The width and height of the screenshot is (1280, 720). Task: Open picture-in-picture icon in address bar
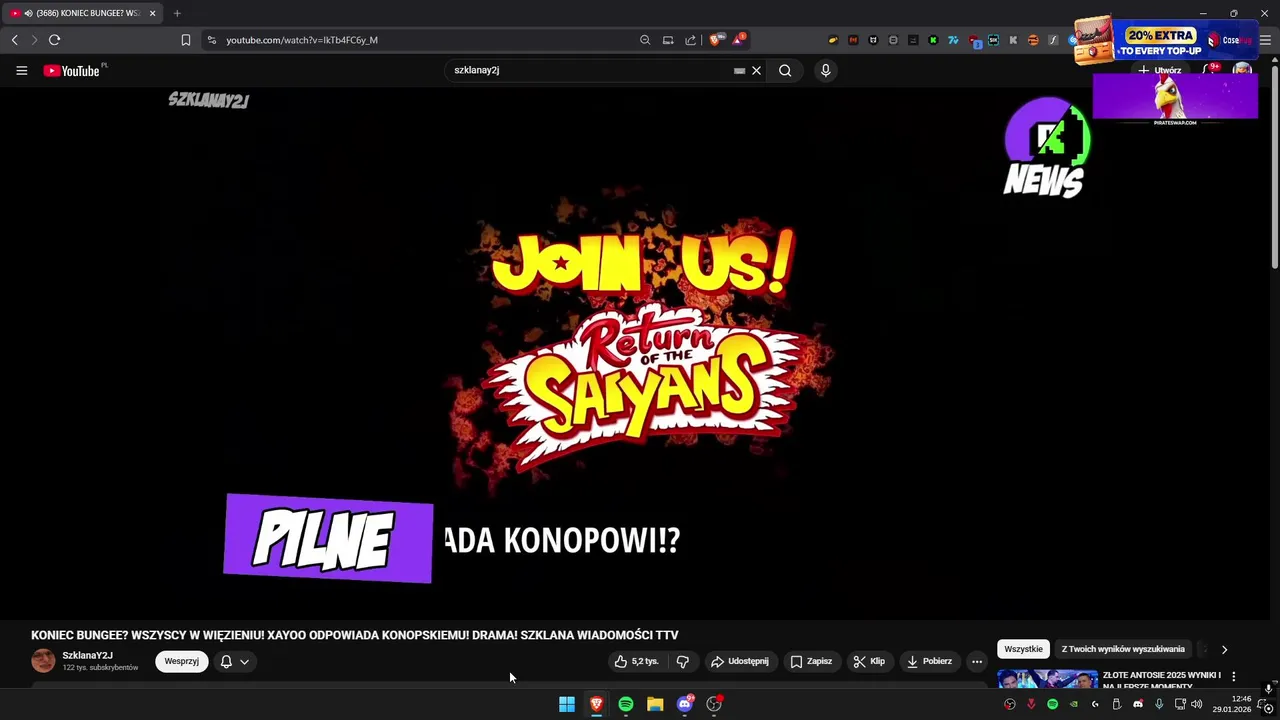[668, 40]
